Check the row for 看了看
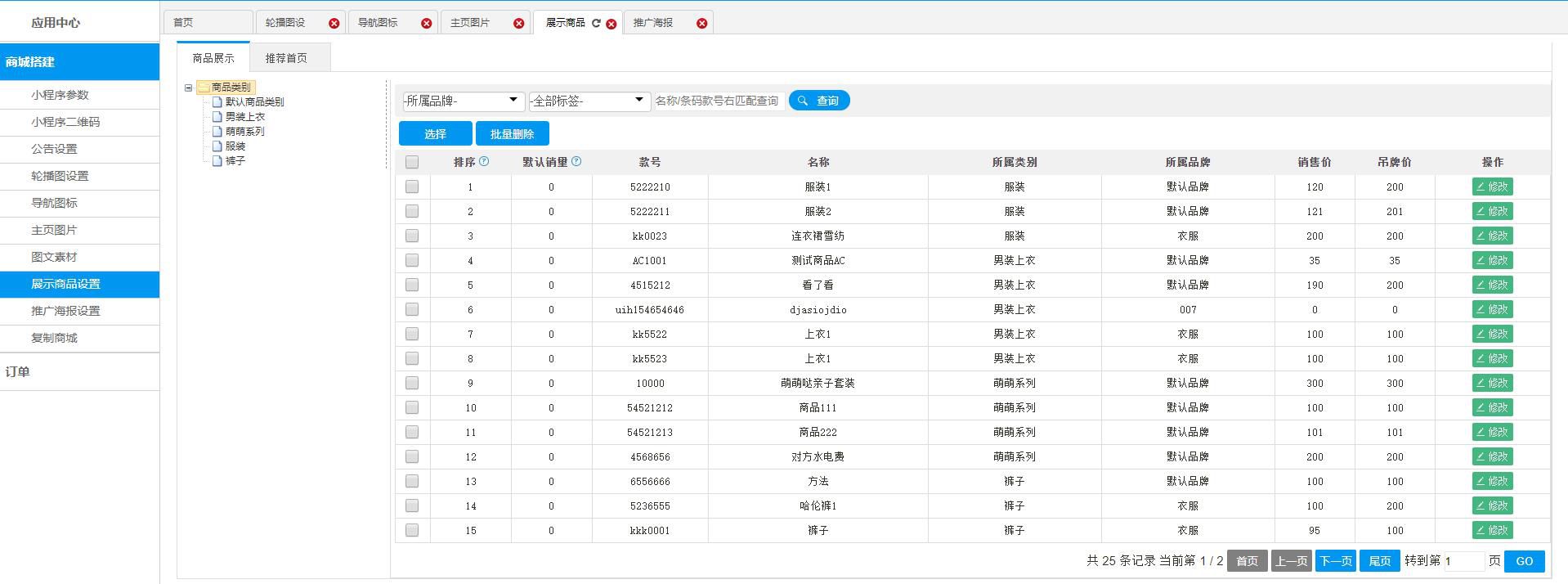 (x=412, y=285)
